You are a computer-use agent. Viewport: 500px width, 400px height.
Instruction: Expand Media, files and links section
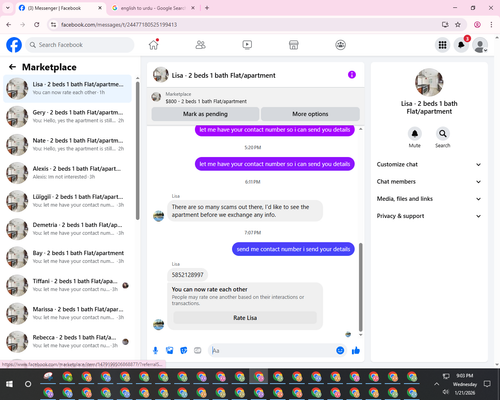pyautogui.click(x=429, y=199)
